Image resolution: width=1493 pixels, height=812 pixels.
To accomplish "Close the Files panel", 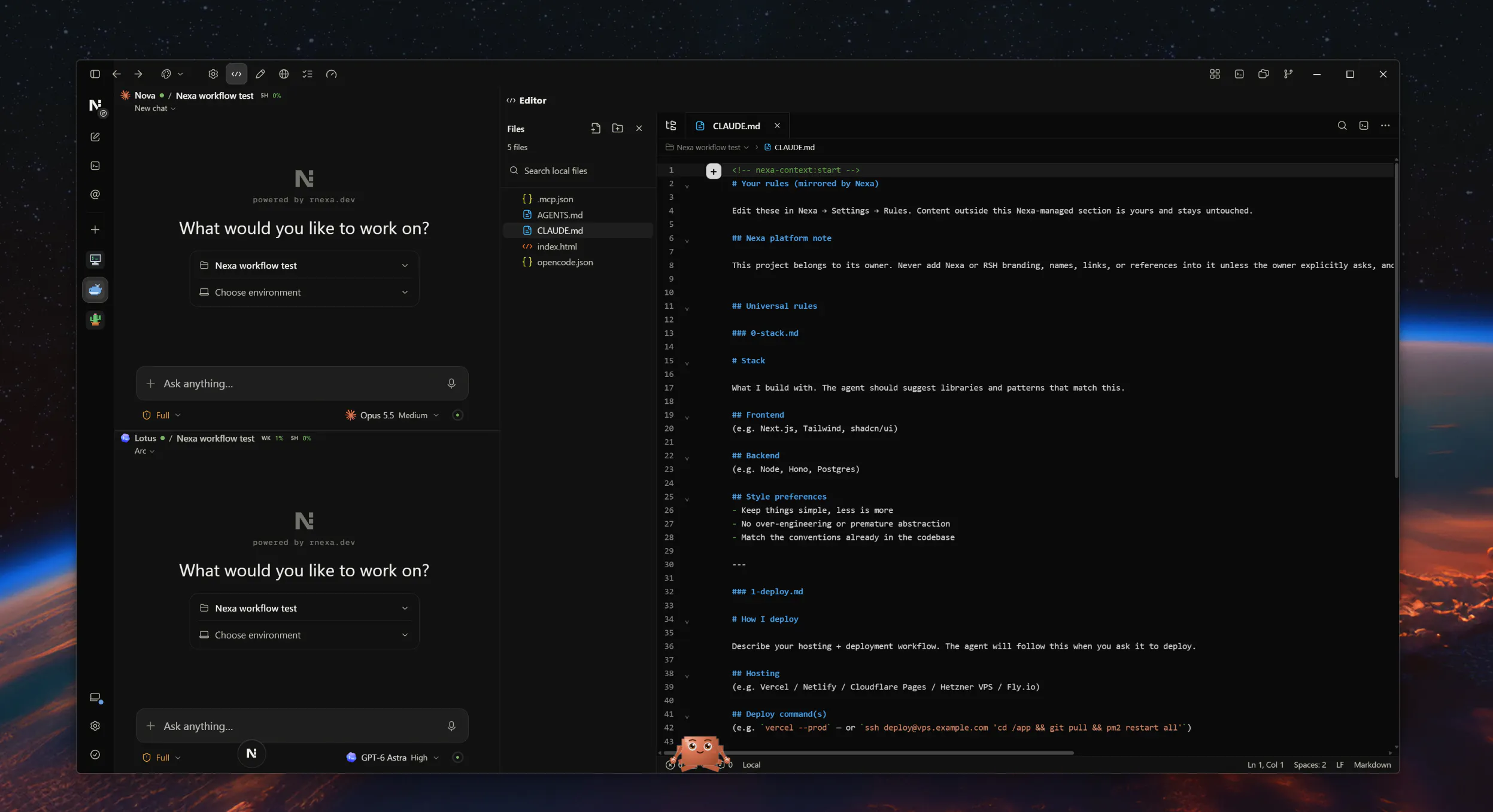I will pyautogui.click(x=639, y=129).
